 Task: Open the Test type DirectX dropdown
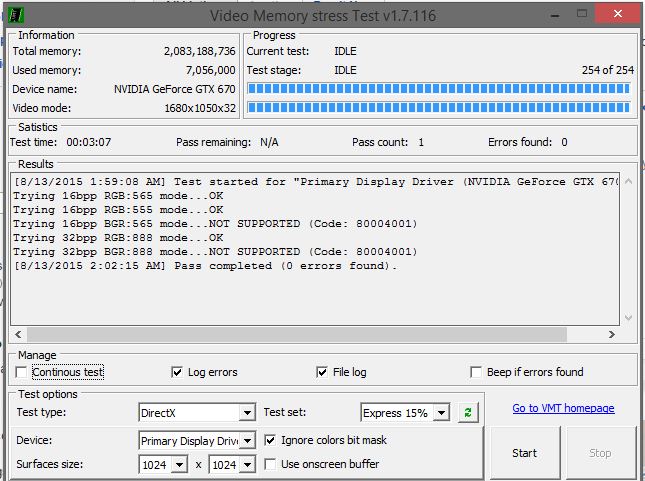[247, 413]
